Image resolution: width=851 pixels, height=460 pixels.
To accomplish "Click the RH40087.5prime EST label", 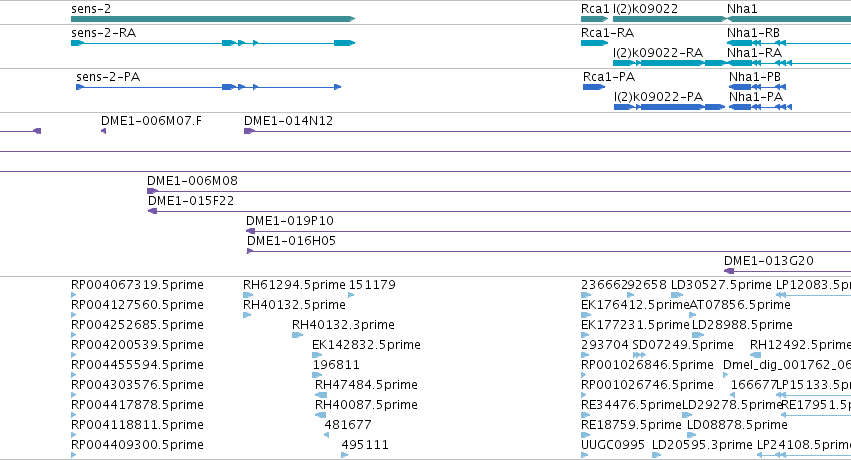I will (366, 405).
